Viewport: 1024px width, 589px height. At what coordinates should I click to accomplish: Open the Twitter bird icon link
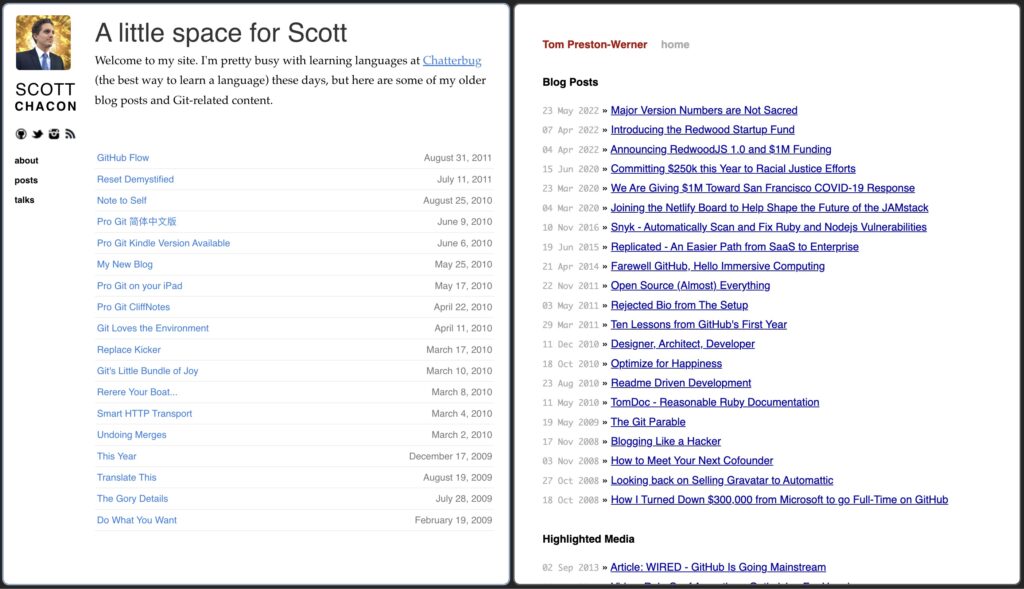37,134
